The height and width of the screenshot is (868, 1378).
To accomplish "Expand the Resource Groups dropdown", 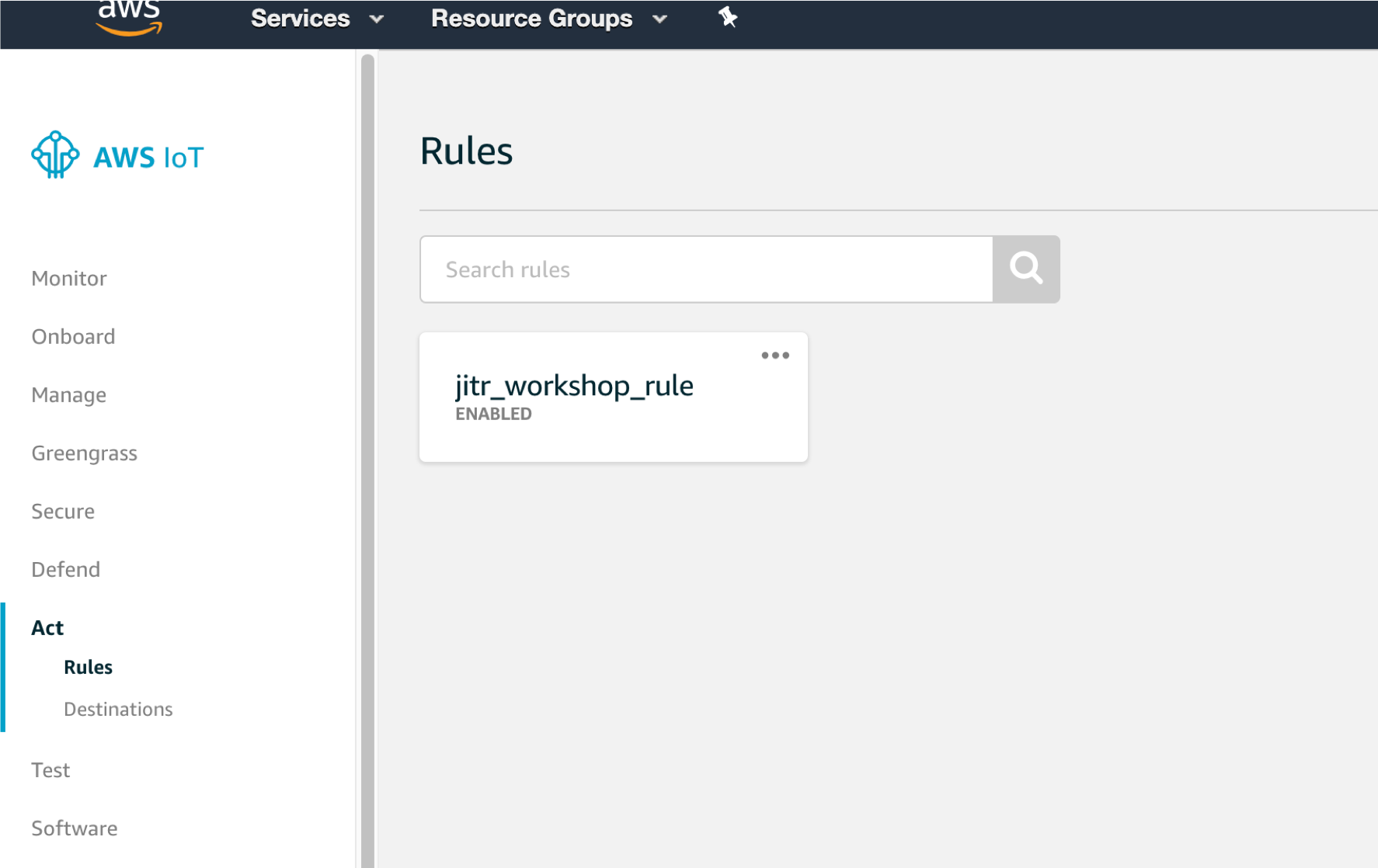I will (x=549, y=19).
